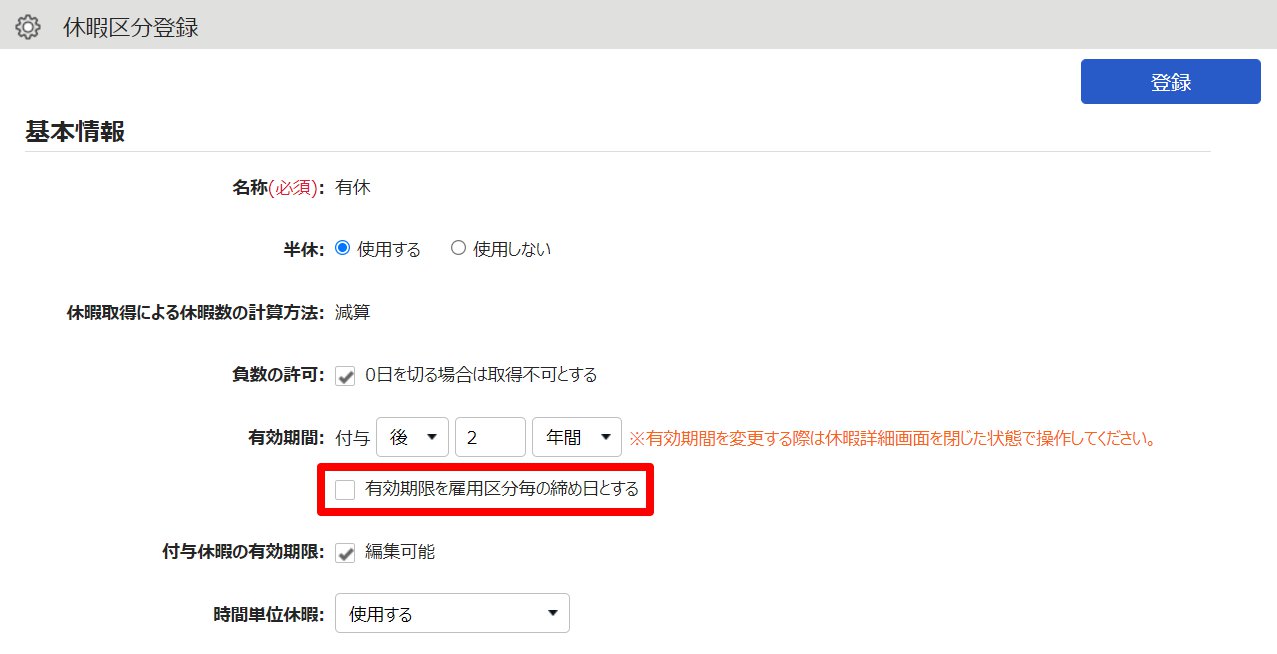The height and width of the screenshot is (654, 1277).
Task: Click the 有効期間 number field showing 2
Action: pos(490,437)
